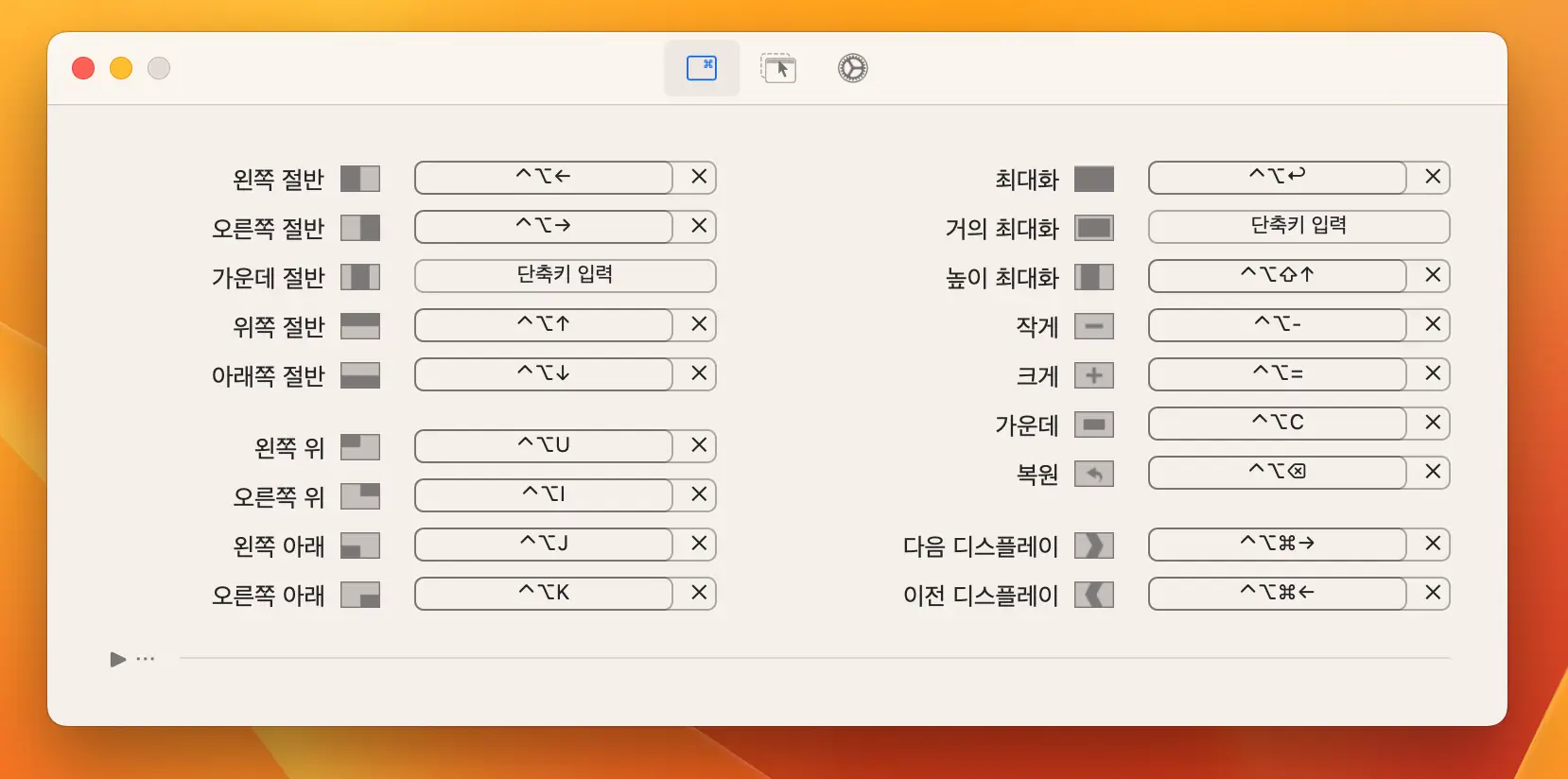
Task: Edit the 높이 최대화 shortcut field
Action: 1278,275
